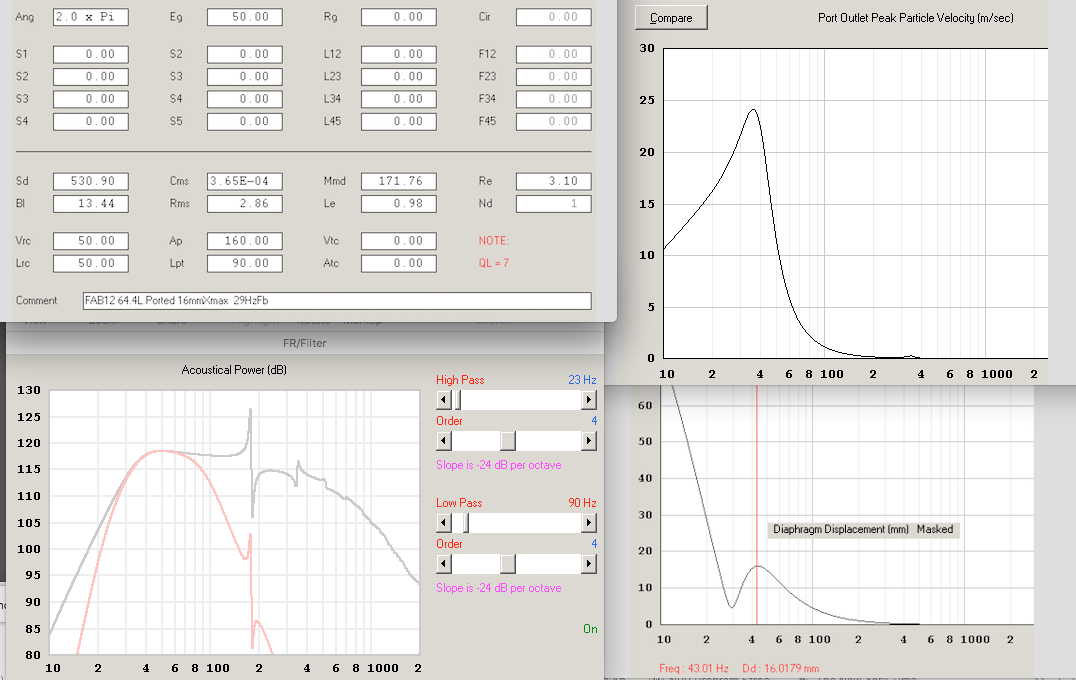Click the Lpt field showing 90.00

pos(245,263)
